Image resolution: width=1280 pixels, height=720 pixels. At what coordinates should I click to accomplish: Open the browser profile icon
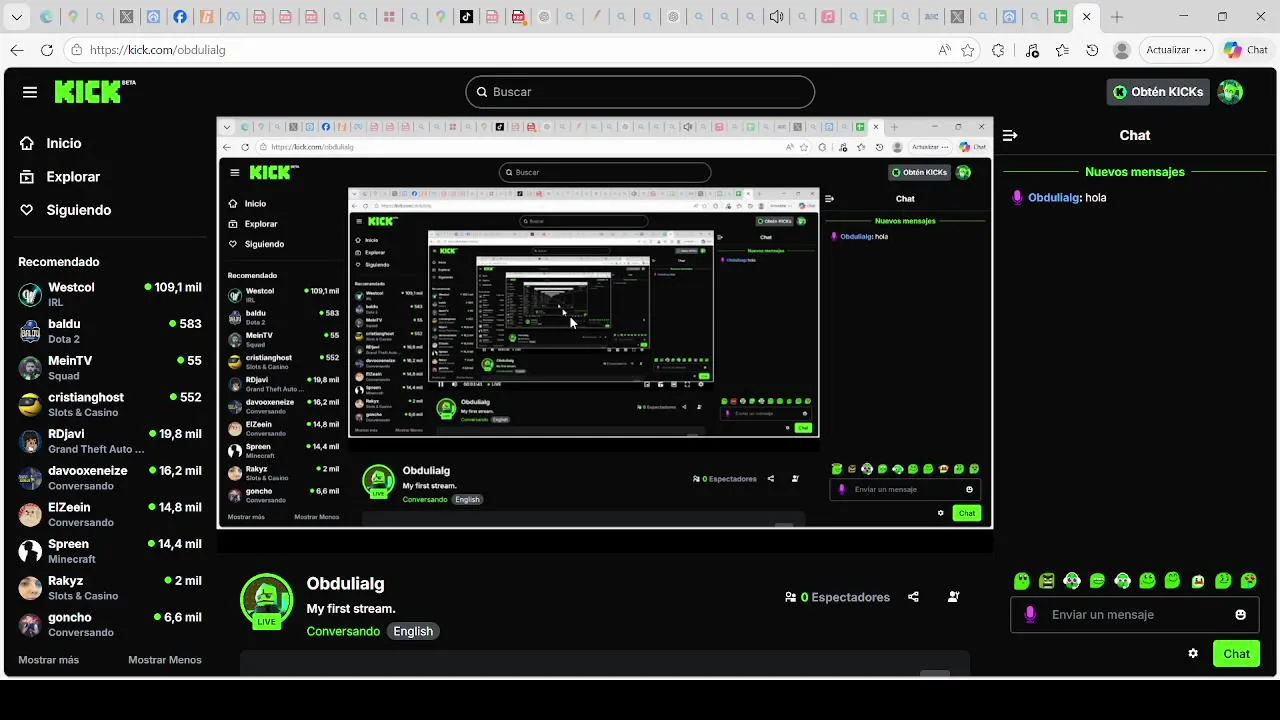[x=1122, y=50]
